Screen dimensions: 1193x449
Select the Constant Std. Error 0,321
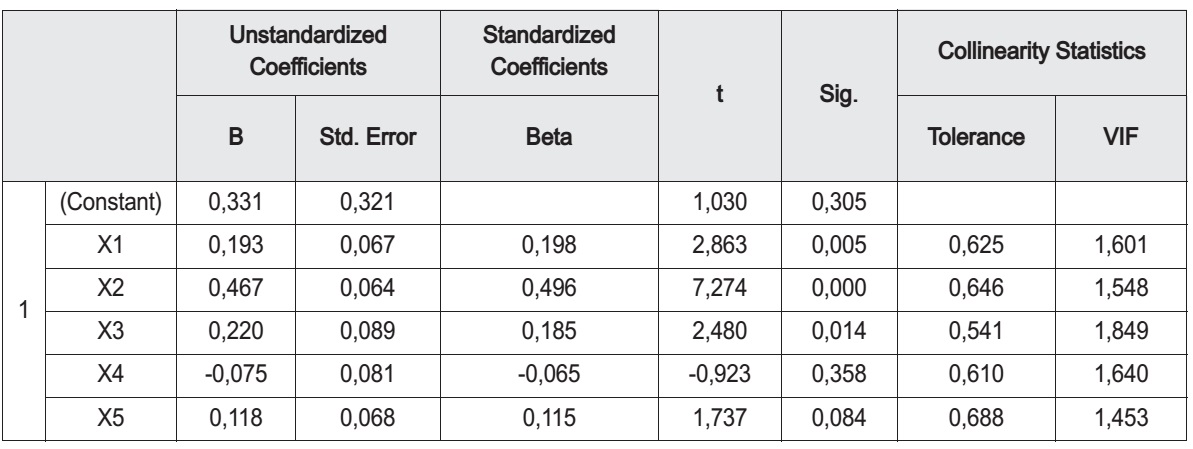point(367,202)
